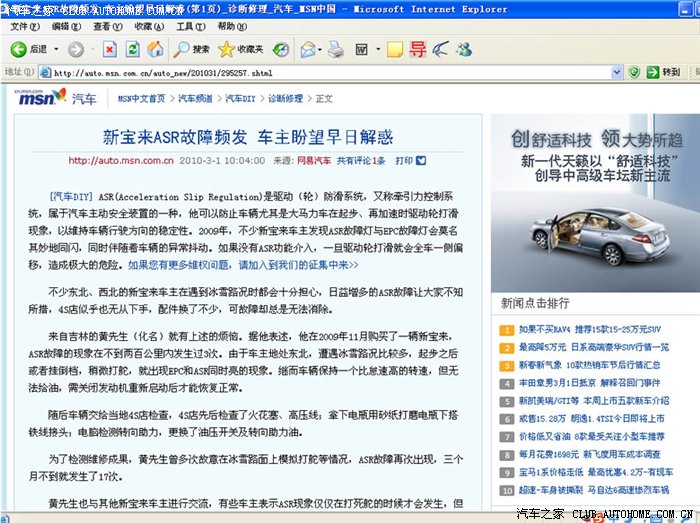Open the 工具(T) menu
The image size is (700, 523).
click(x=189, y=27)
